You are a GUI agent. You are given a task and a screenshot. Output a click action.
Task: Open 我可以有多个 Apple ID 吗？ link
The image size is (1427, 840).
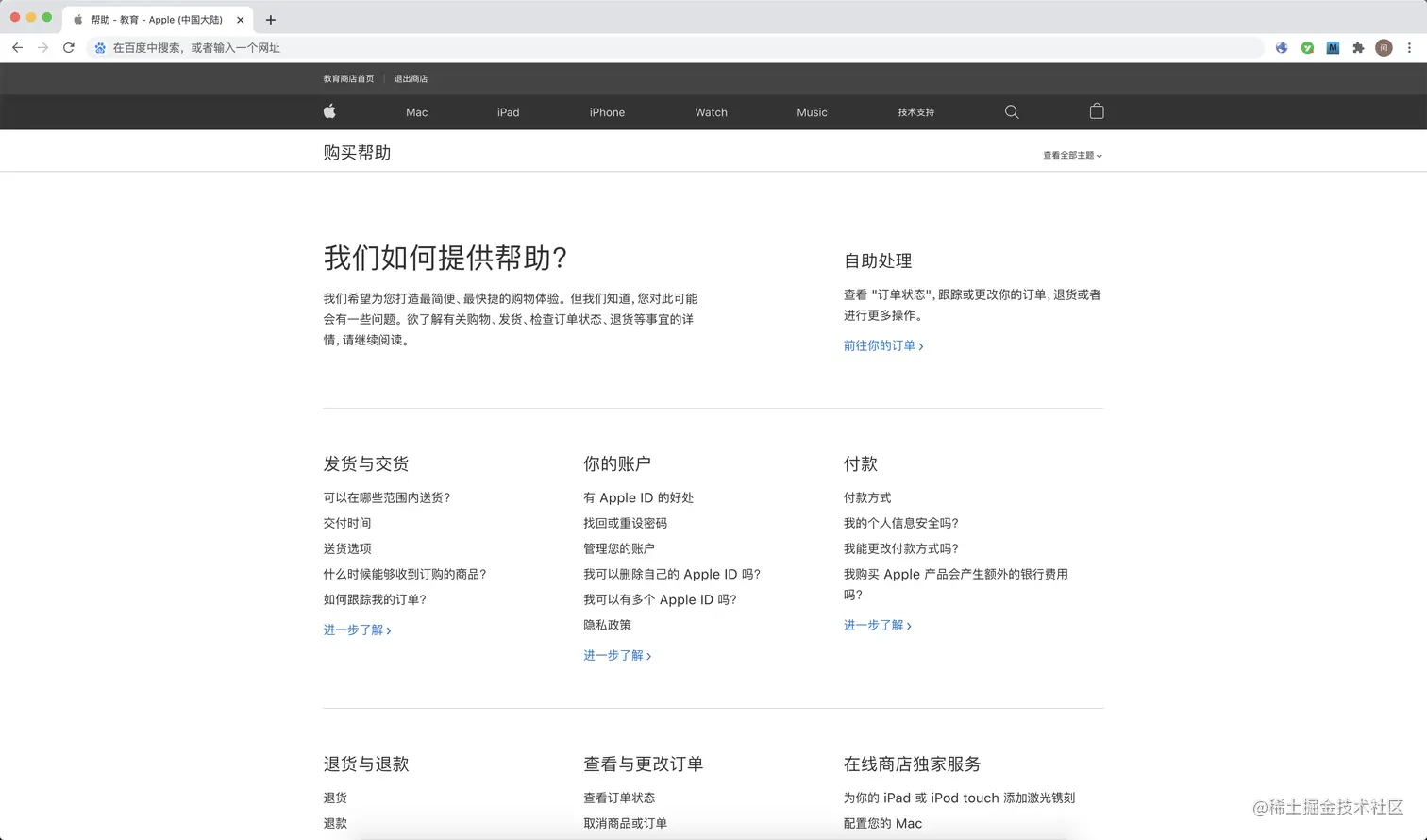[x=661, y=600]
